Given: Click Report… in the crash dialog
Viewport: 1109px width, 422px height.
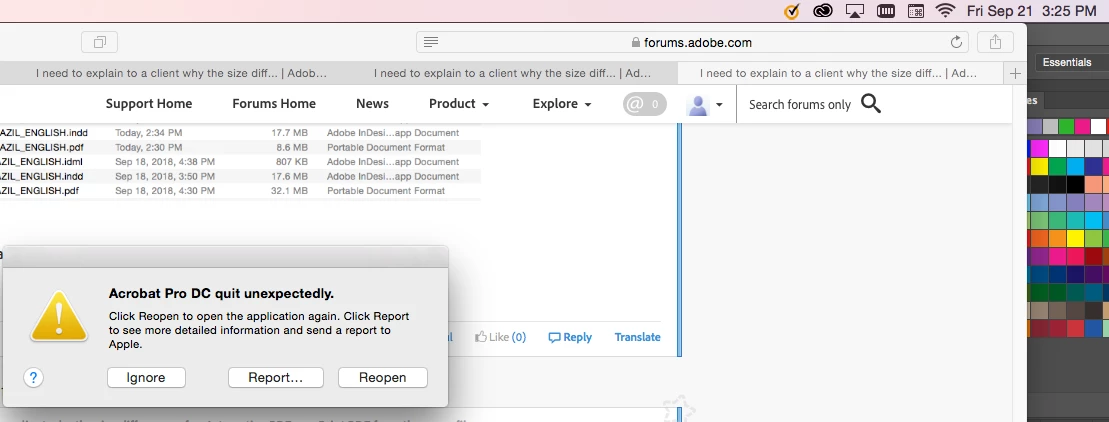Looking at the screenshot, I should [275, 377].
